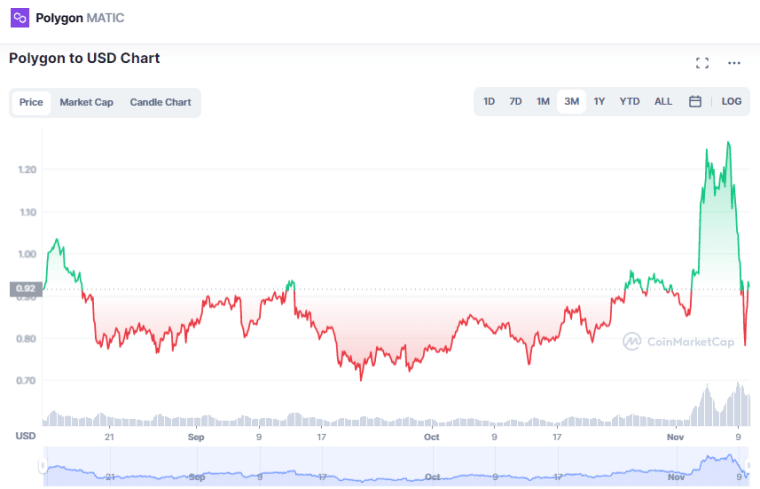The height and width of the screenshot is (489, 760).
Task: Click the Oct label on main x-axis
Action: coord(431,437)
